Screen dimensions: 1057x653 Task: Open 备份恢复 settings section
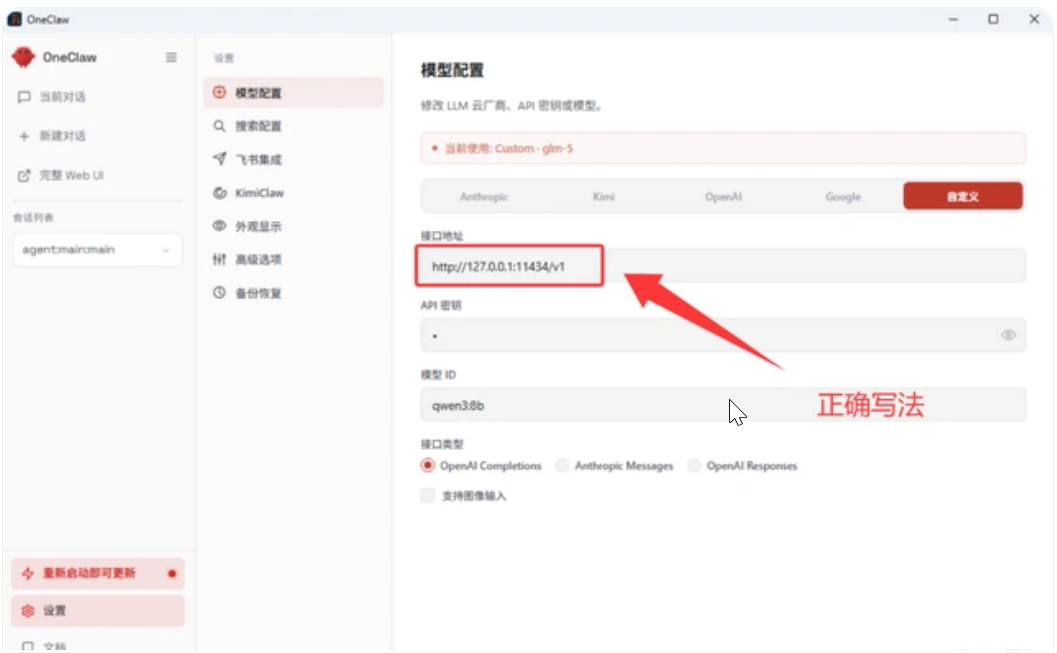tap(294, 293)
